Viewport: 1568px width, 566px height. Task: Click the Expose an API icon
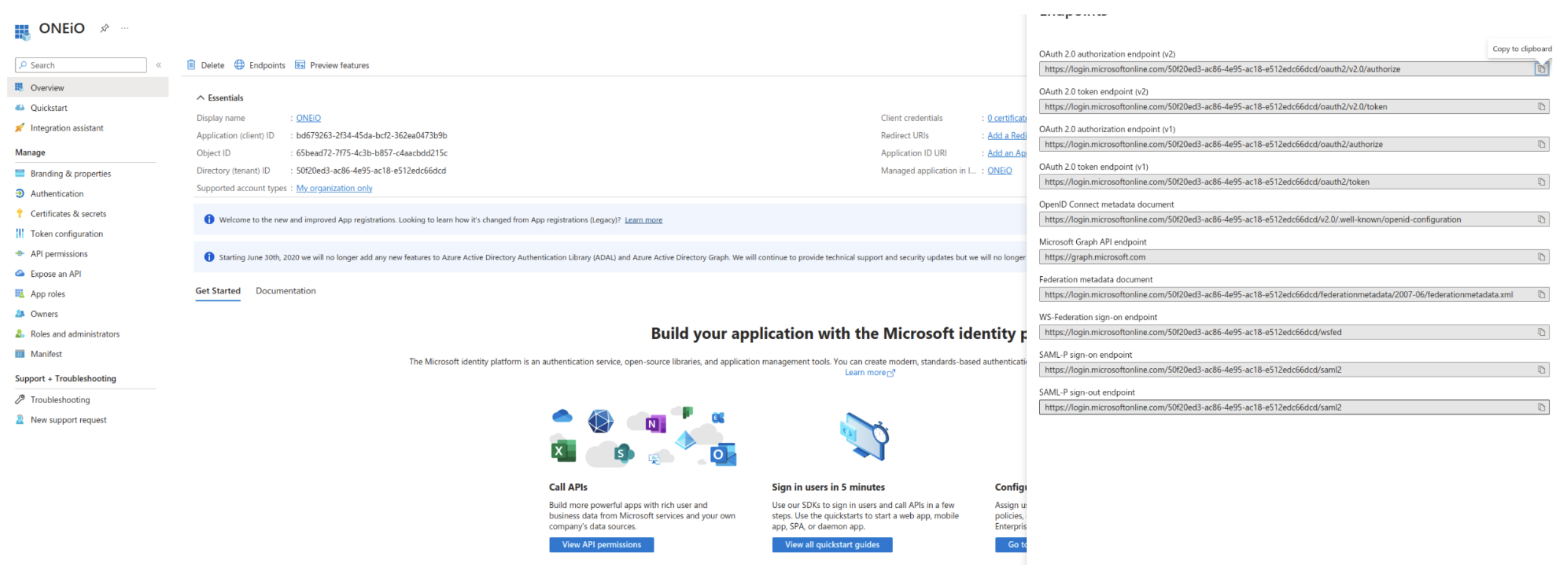coord(20,274)
